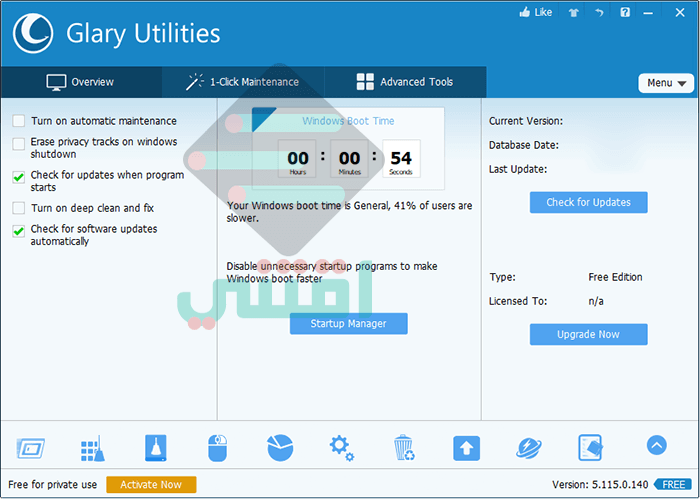The image size is (700, 499).
Task: Click the Glary Utilities crescent logo
Action: [x=33, y=33]
